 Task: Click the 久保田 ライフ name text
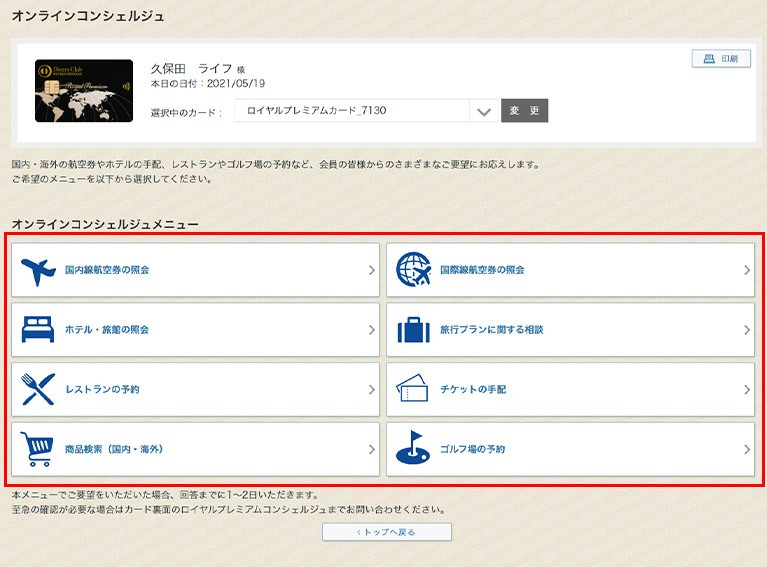coord(191,68)
